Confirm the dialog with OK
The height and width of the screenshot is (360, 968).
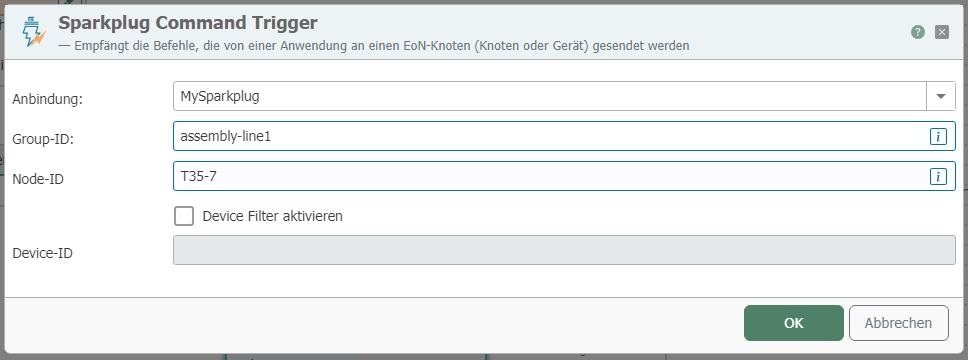[793, 323]
